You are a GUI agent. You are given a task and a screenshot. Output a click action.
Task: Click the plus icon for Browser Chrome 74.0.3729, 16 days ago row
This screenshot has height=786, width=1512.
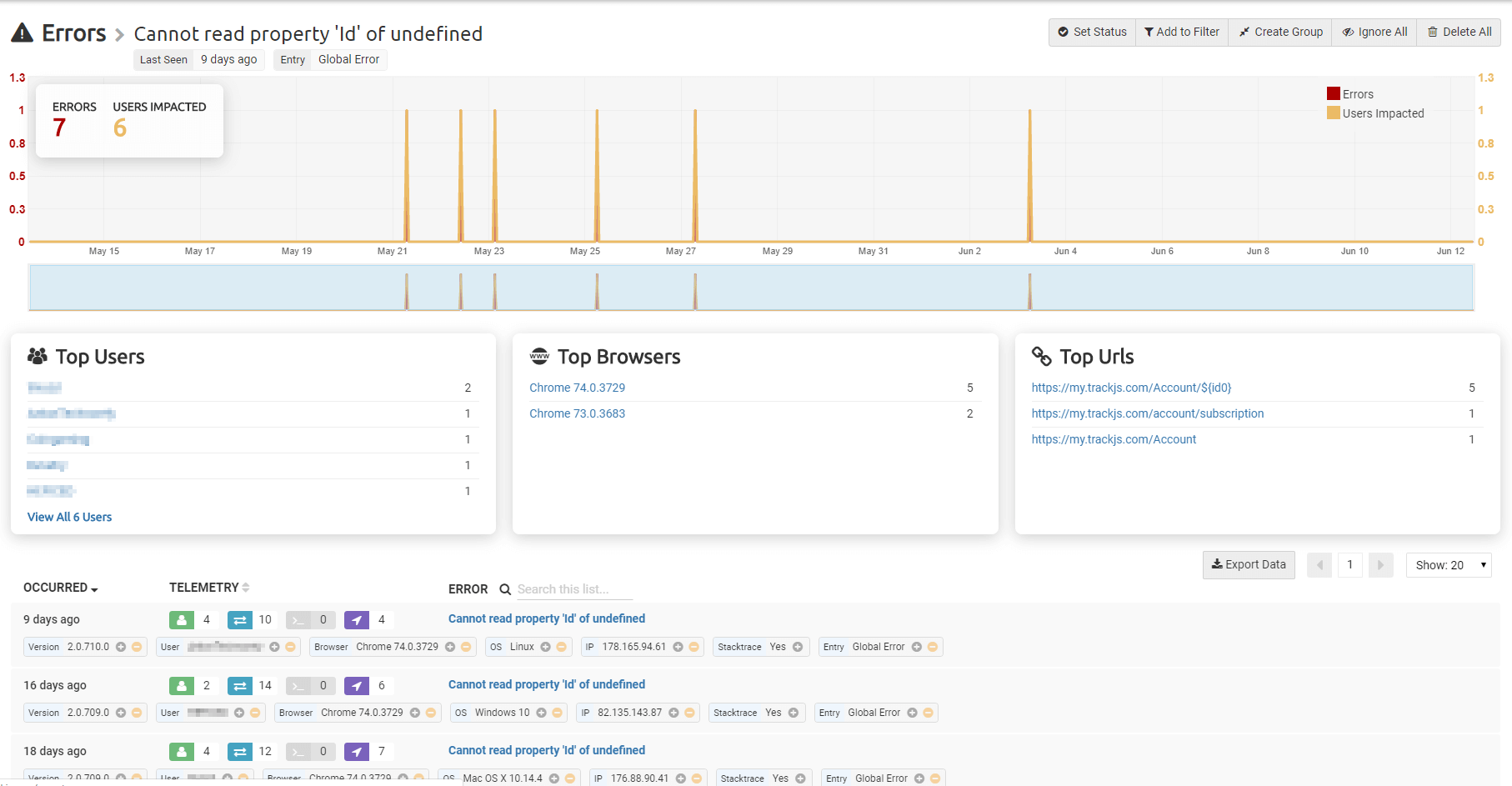click(x=415, y=713)
